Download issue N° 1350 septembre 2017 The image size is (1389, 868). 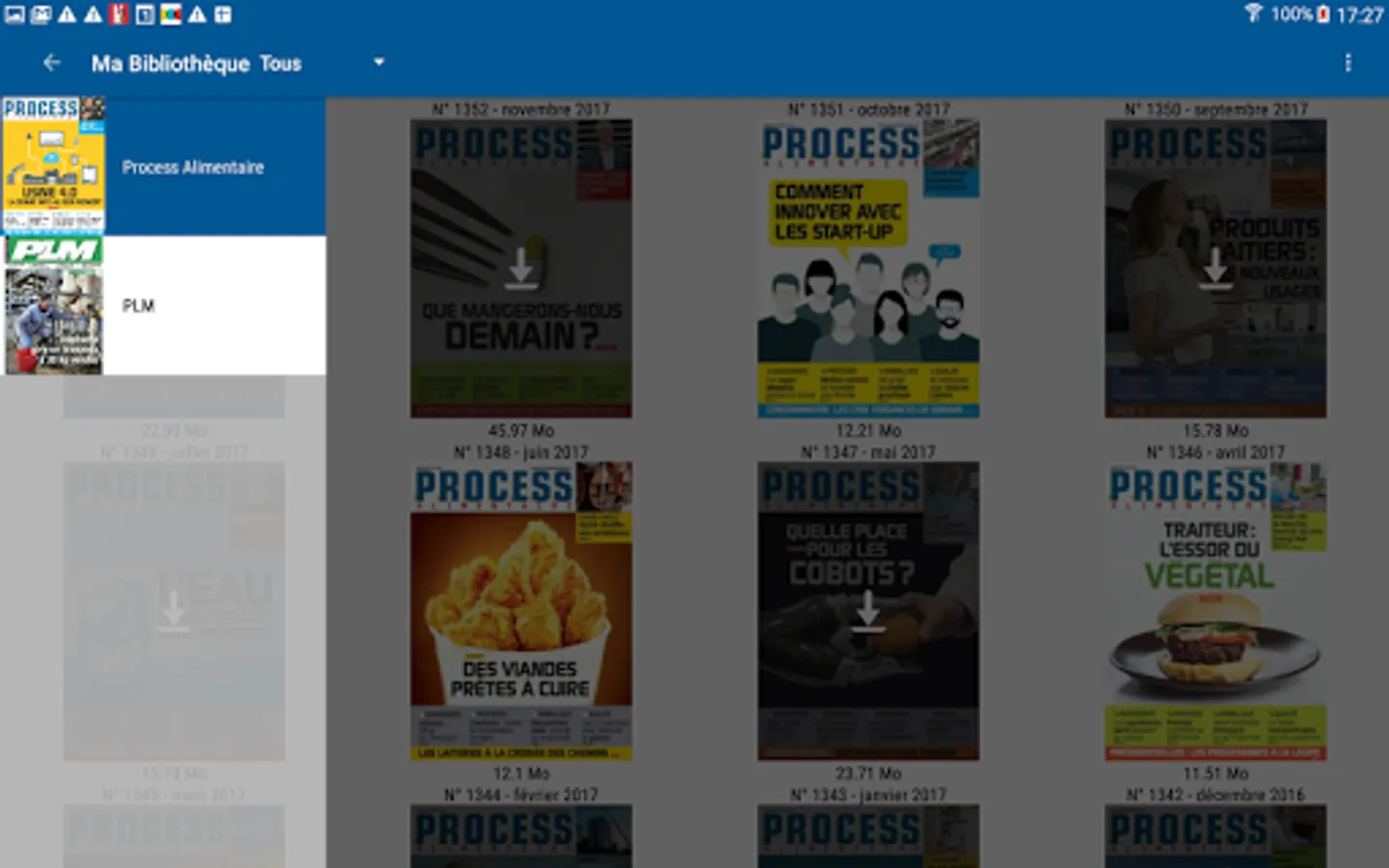click(x=1215, y=269)
